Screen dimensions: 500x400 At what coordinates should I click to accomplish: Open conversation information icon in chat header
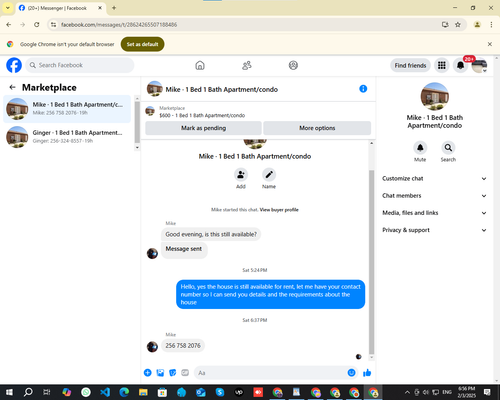pos(363,89)
